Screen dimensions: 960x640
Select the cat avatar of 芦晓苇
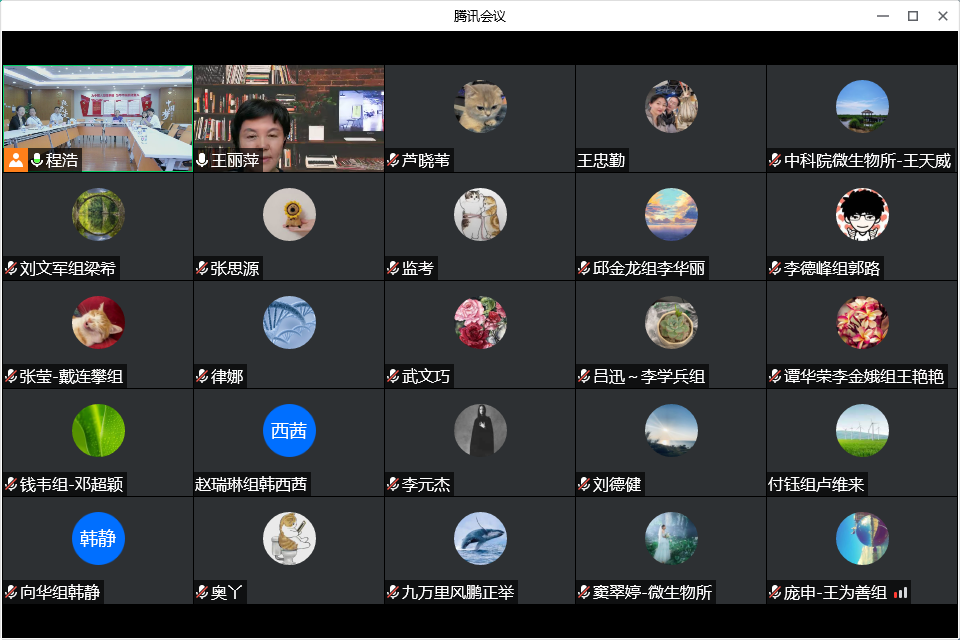(x=480, y=107)
